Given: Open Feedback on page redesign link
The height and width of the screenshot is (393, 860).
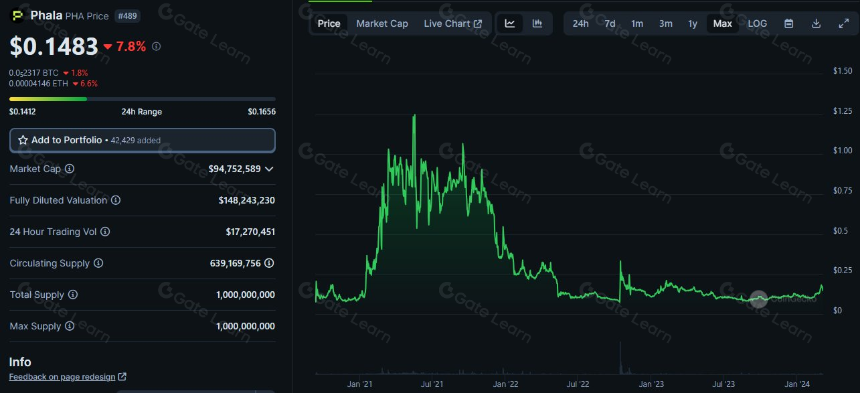Looking at the screenshot, I should 63,377.
